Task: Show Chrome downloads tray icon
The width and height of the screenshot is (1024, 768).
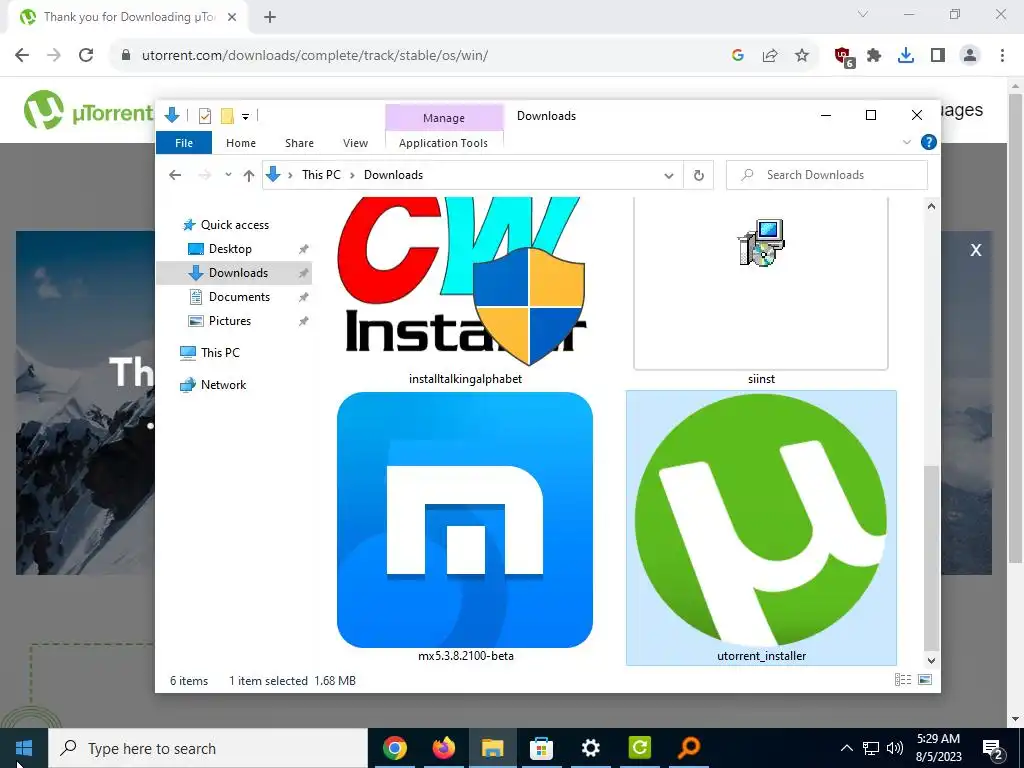Action: click(906, 56)
